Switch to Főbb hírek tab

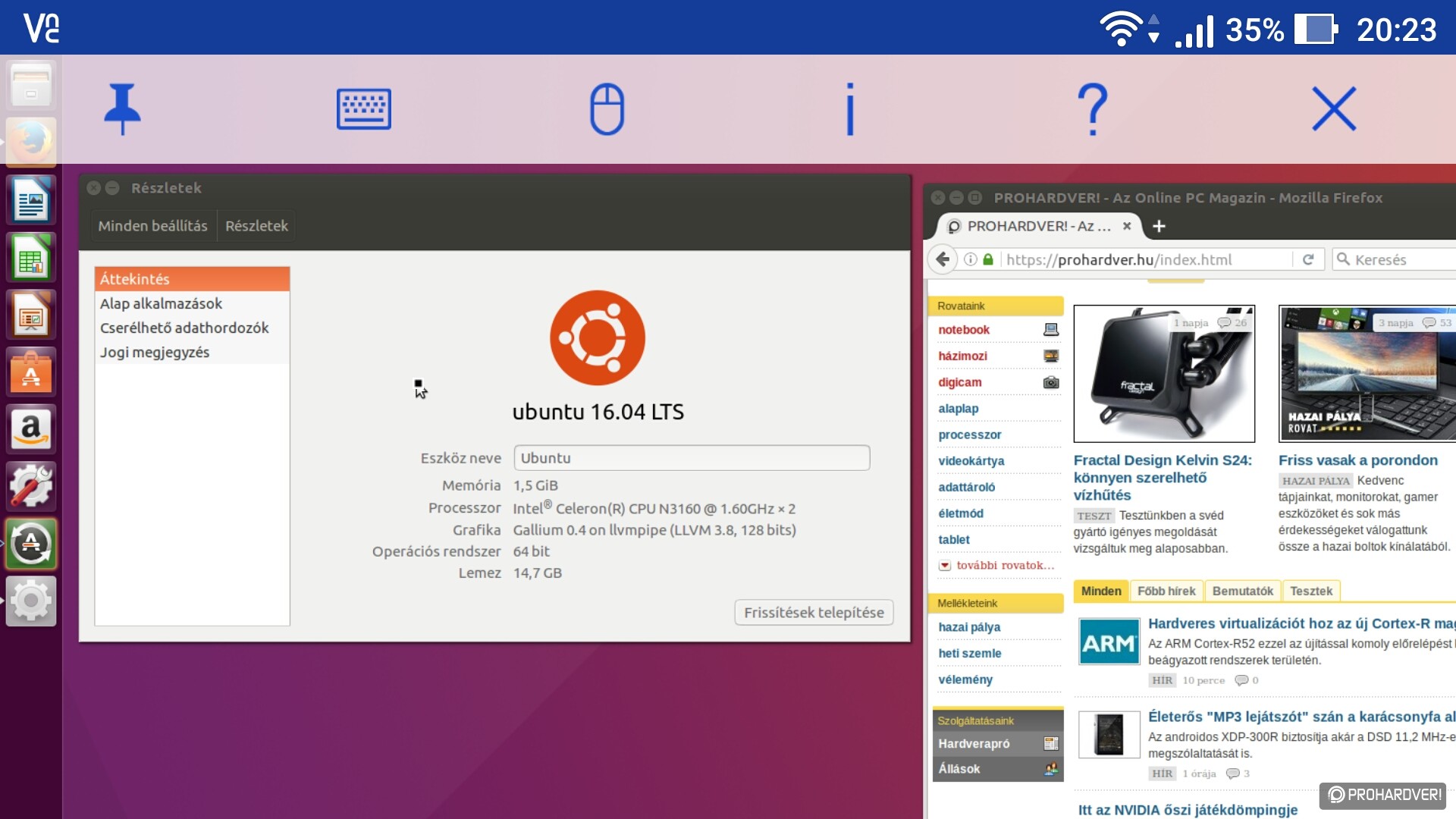coord(1166,591)
